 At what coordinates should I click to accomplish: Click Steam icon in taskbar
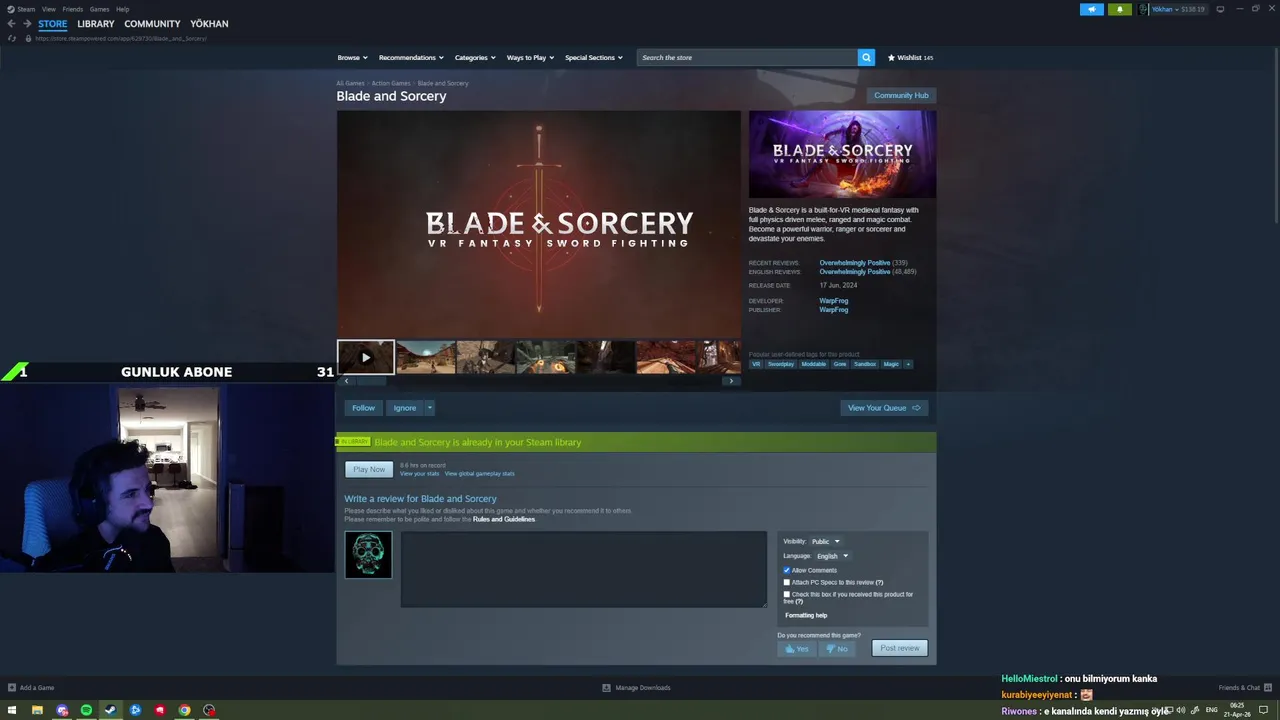(110, 710)
